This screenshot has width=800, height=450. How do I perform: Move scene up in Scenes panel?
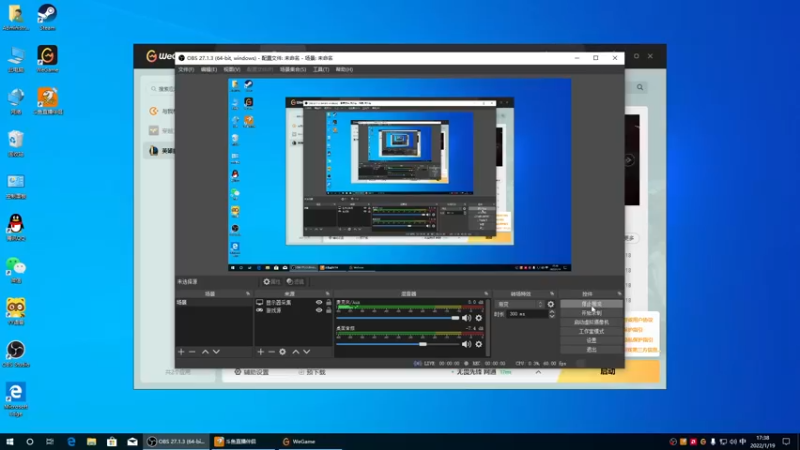[x=205, y=352]
